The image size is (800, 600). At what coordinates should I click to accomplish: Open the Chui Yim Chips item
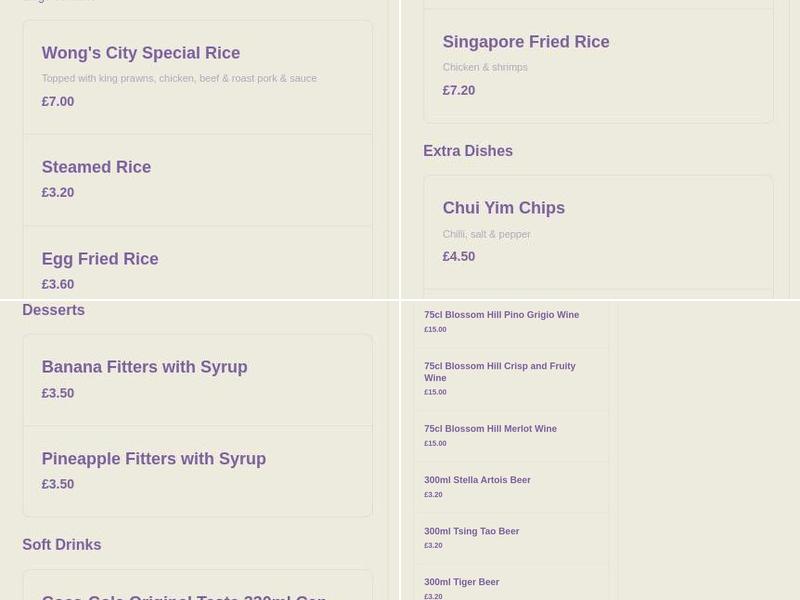[503, 208]
